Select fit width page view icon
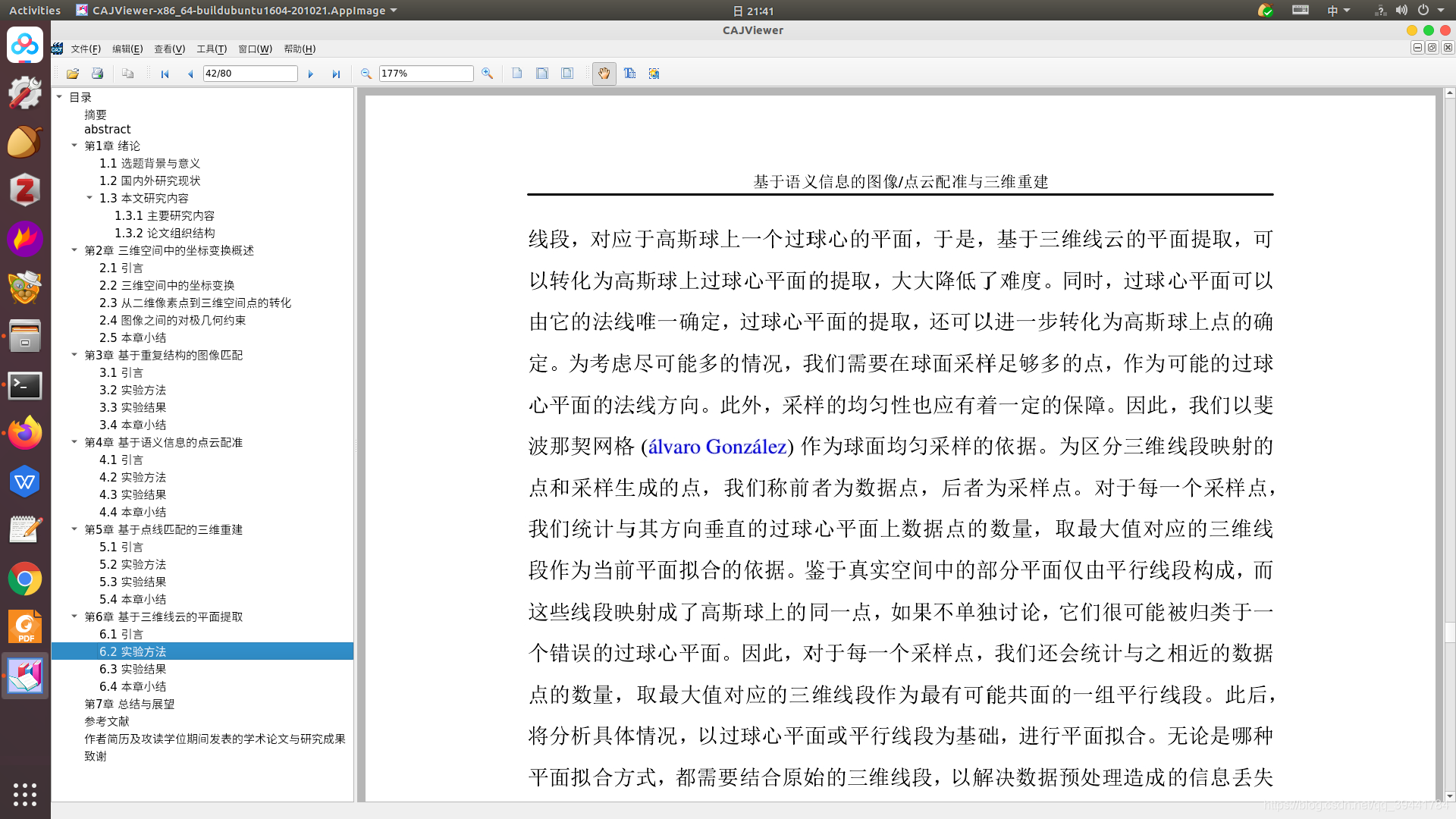The image size is (1456, 819). pos(542,74)
